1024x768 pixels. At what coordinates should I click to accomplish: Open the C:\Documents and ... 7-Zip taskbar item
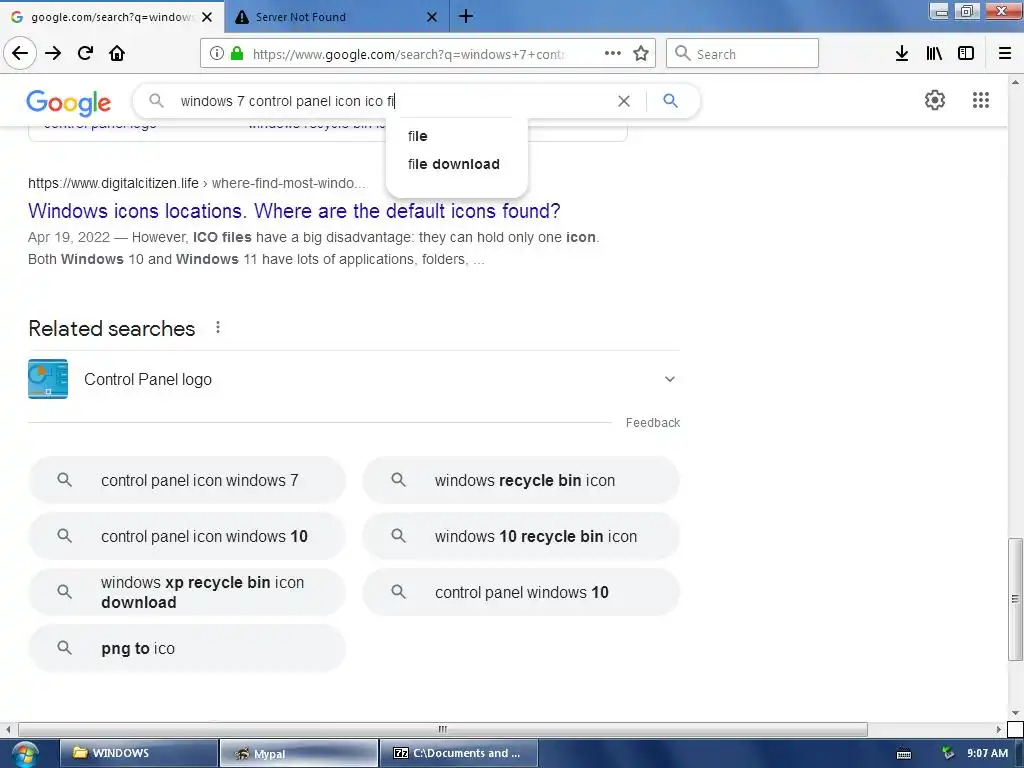(459, 753)
